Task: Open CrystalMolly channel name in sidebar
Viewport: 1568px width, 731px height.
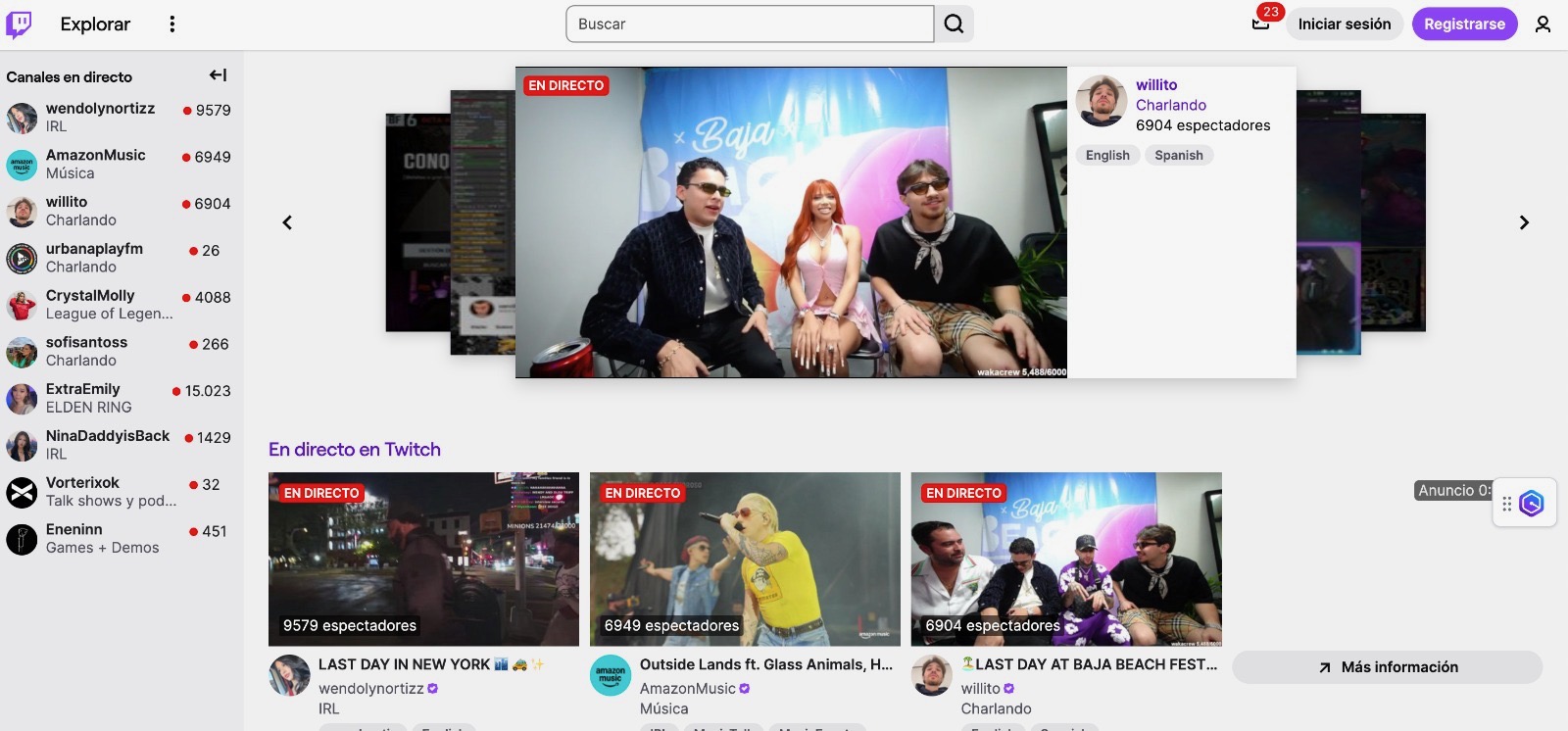Action: click(90, 296)
